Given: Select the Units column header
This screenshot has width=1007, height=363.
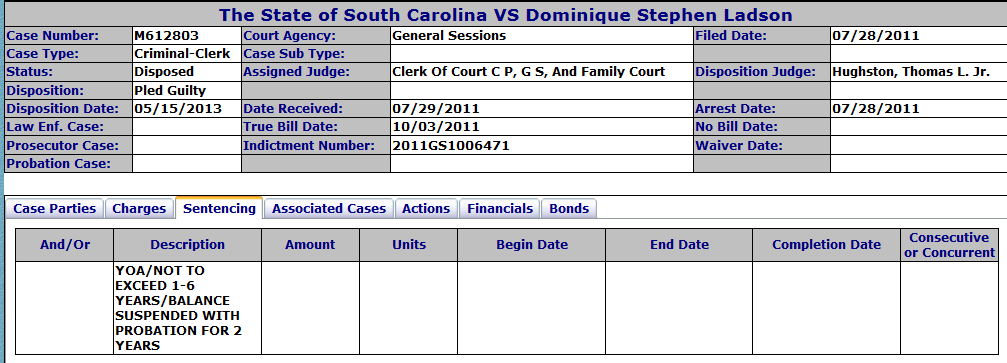Looking at the screenshot, I should click(408, 245).
